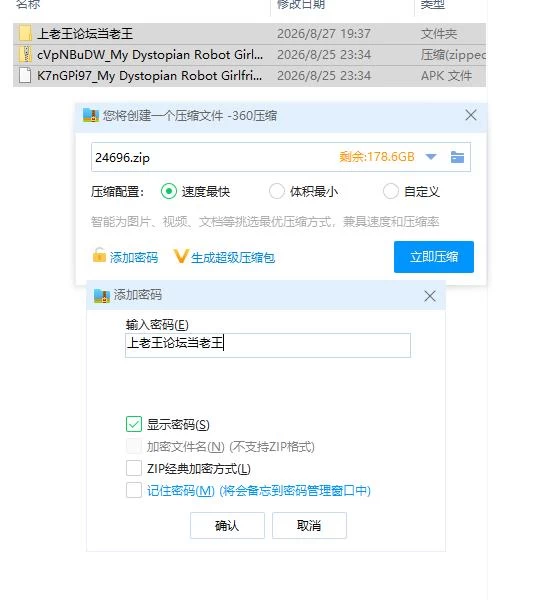This screenshot has height=600, width=547.
Task: Select the 自定义 radio button
Action: (x=391, y=191)
